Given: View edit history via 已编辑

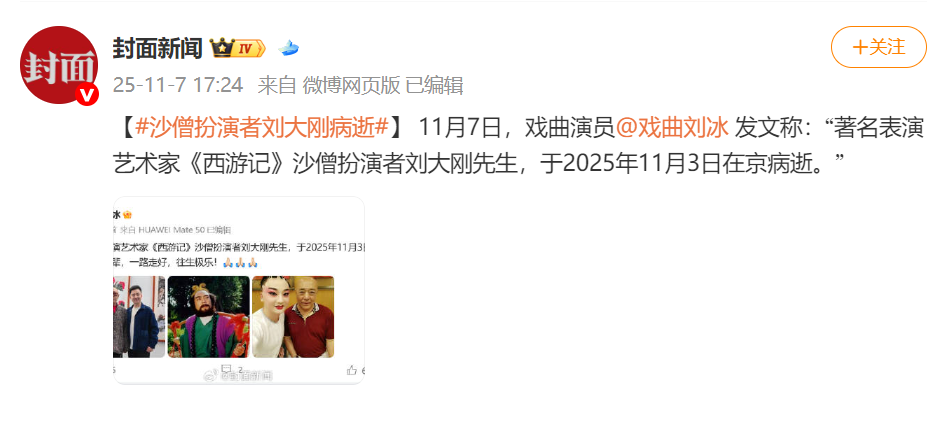Looking at the screenshot, I should (434, 85).
